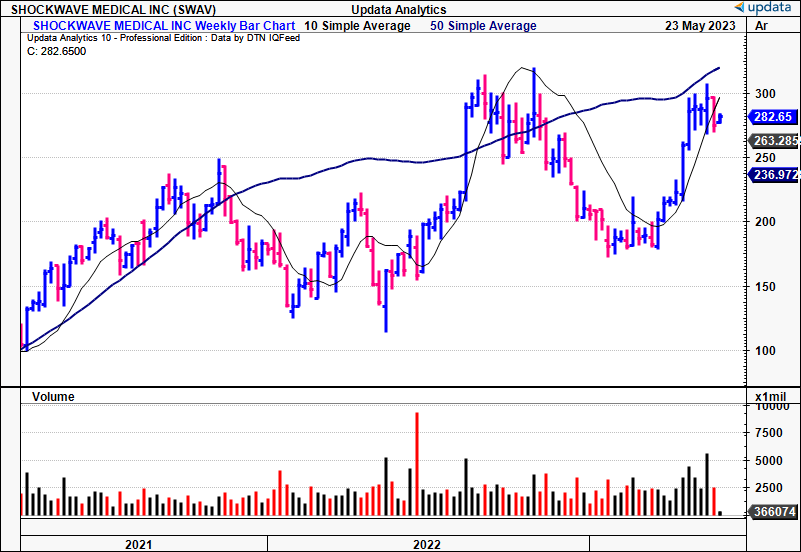Click the 2022 time axis label
This screenshot has width=801, height=552.
pyautogui.click(x=427, y=544)
